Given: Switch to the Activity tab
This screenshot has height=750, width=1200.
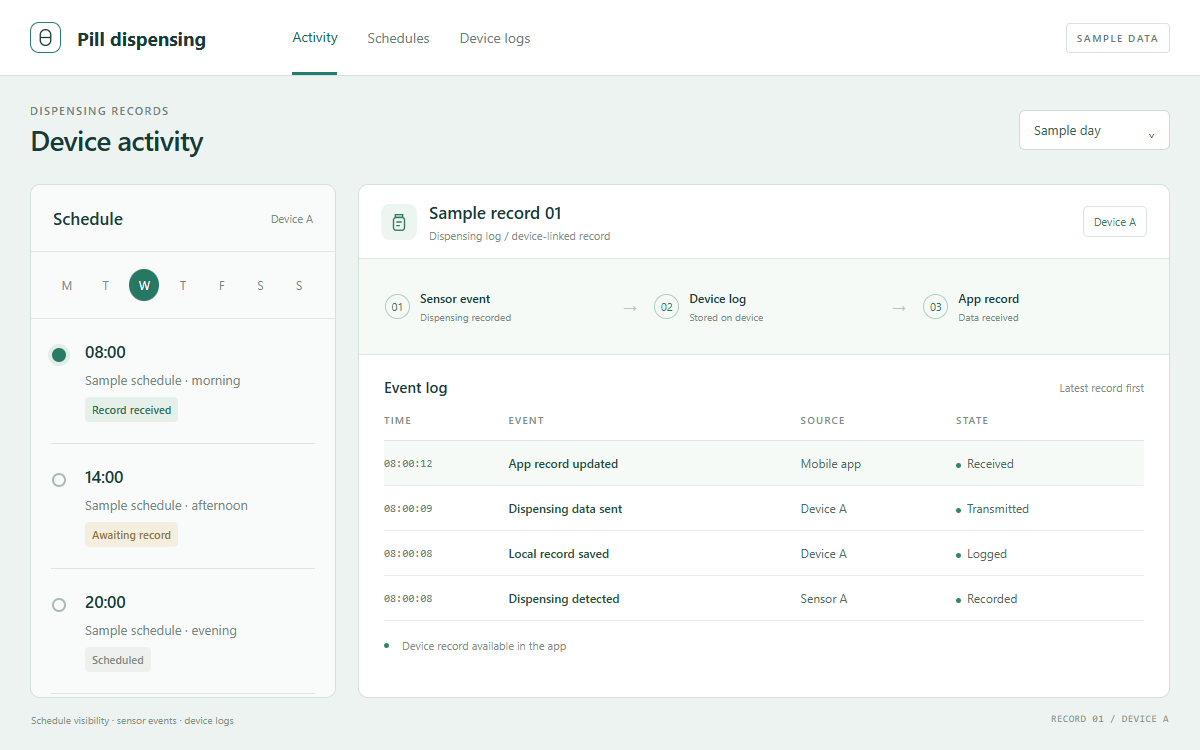Looking at the screenshot, I should [315, 38].
